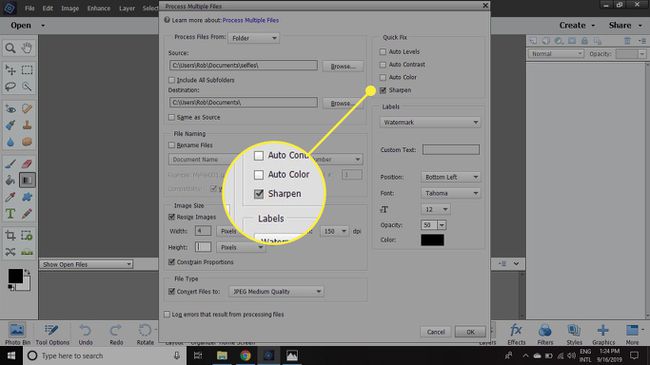Viewport: 650px width, 365px height.
Task: Open the Photo Bin panel
Action: (17, 334)
